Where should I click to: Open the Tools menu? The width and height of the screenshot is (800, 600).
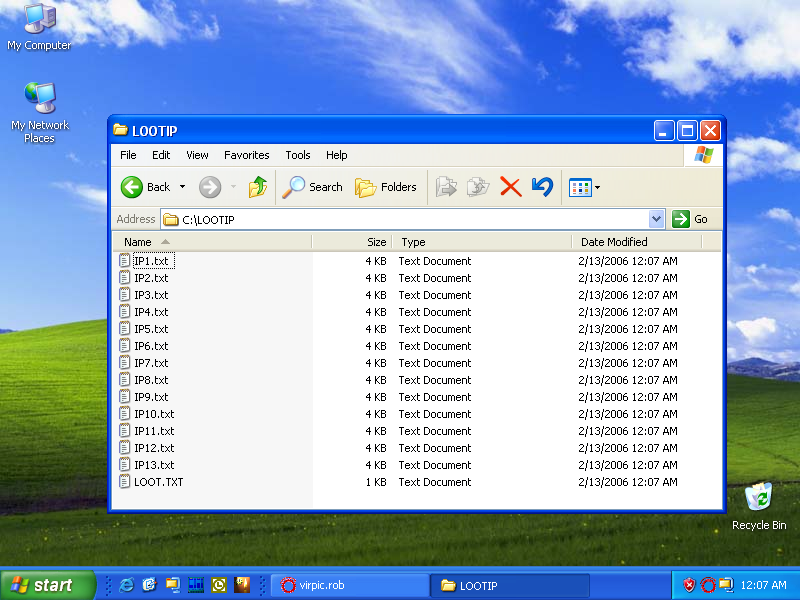pyautogui.click(x=297, y=155)
